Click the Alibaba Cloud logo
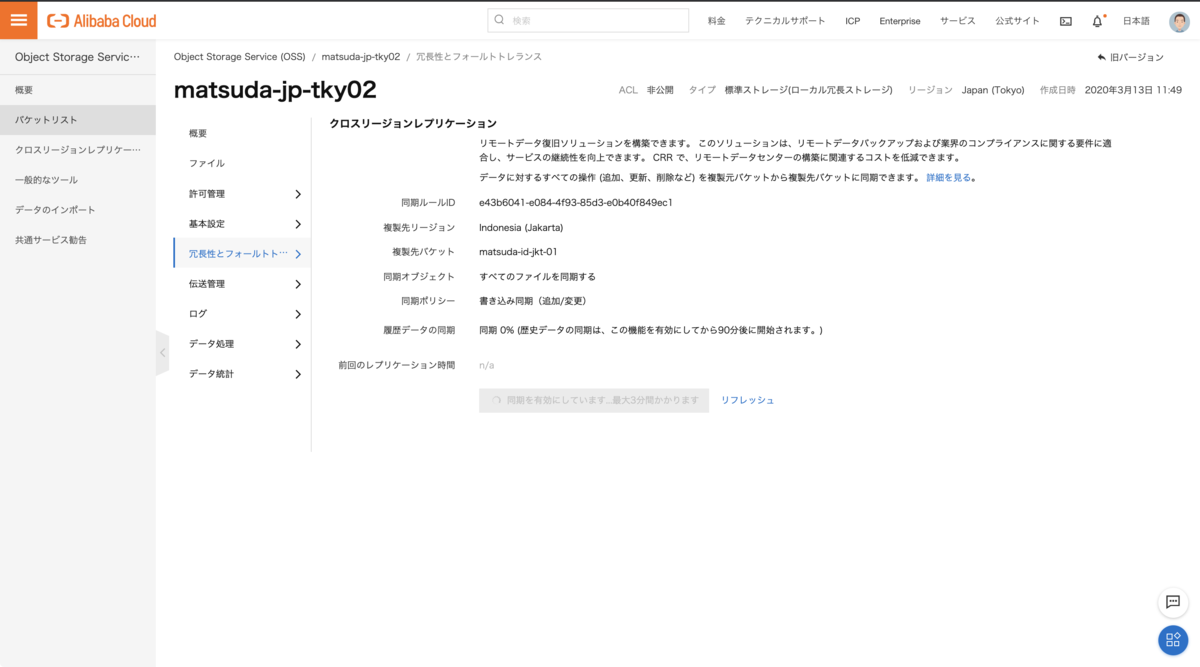This screenshot has width=1200, height=667. 102,21
